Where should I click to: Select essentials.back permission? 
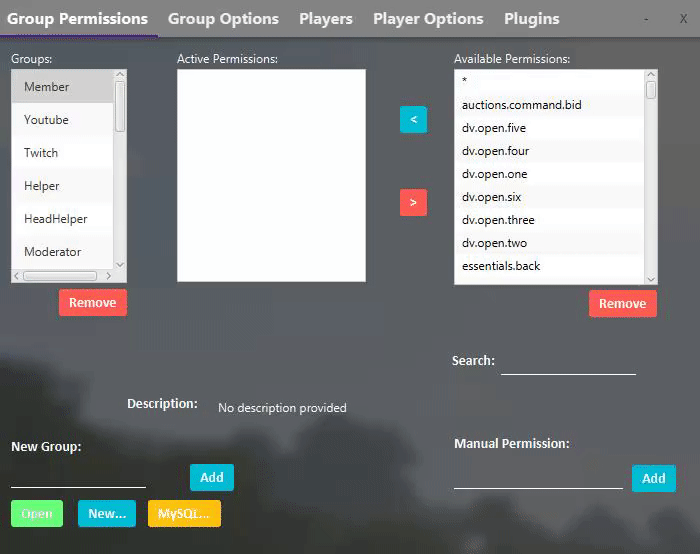point(549,266)
